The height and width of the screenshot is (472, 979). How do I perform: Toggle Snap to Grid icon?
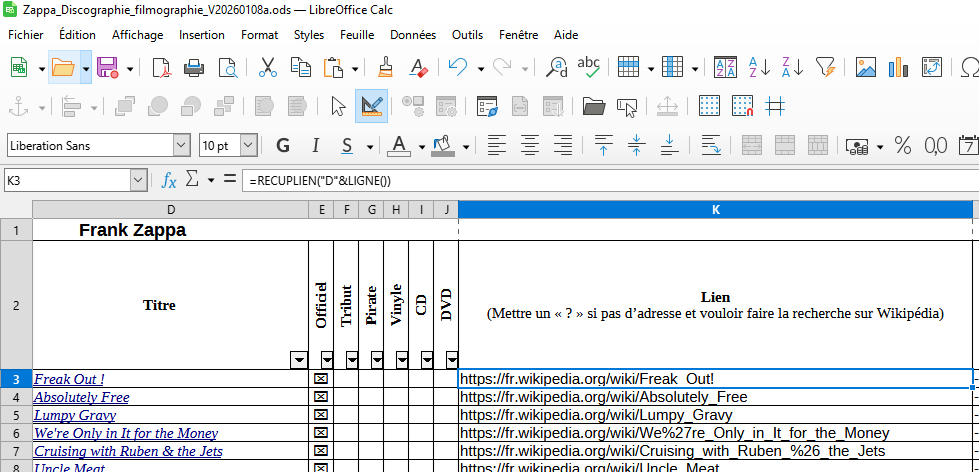coord(742,106)
